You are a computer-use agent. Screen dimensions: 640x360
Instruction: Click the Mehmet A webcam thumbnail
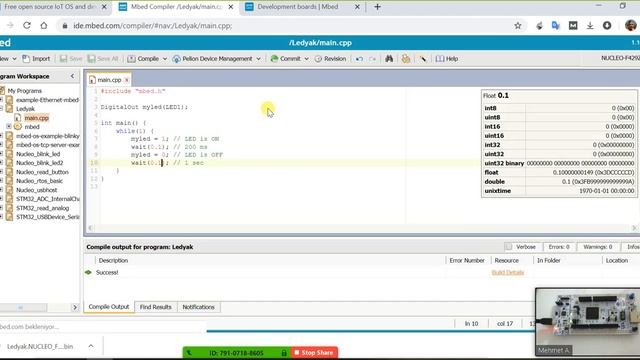(588, 322)
